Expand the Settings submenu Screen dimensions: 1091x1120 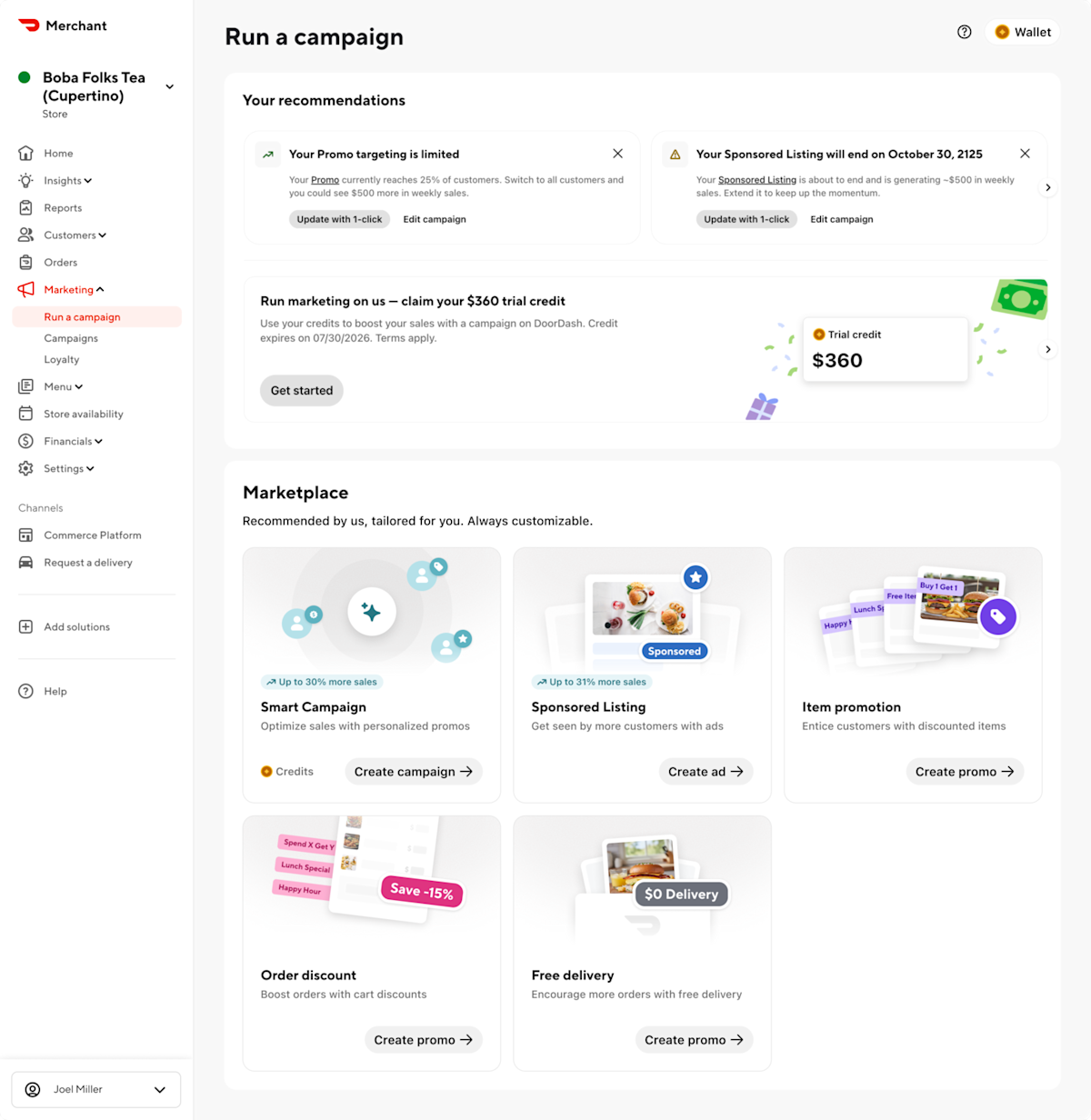pos(90,469)
